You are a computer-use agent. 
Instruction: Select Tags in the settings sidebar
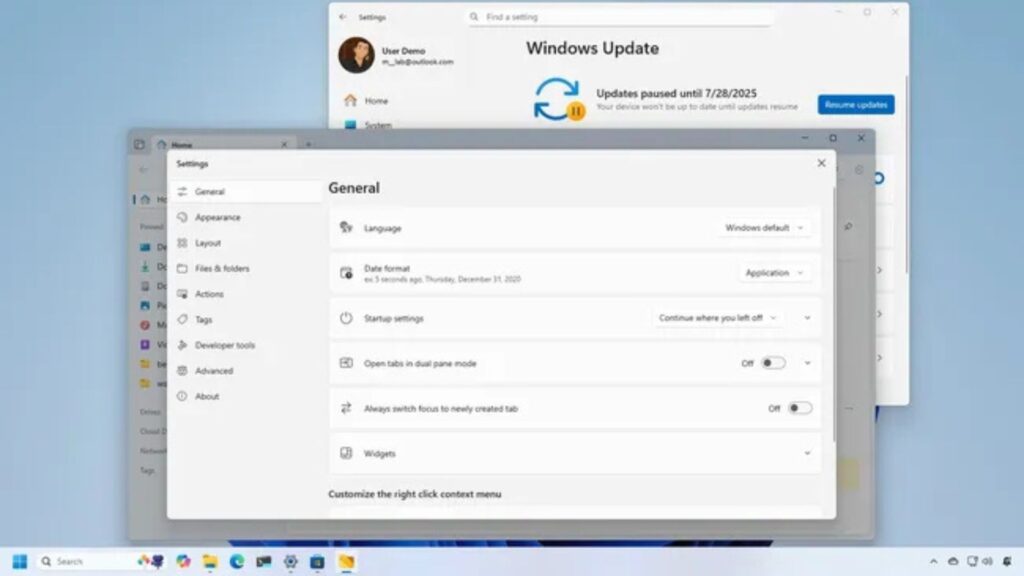203,320
